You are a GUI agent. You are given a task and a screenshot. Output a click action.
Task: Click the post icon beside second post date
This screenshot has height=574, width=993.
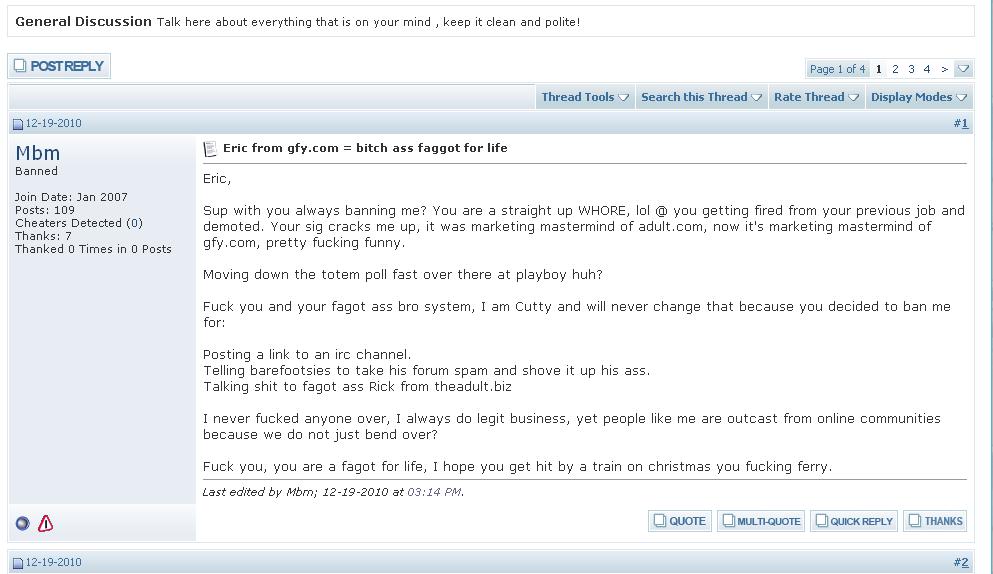click(x=18, y=563)
